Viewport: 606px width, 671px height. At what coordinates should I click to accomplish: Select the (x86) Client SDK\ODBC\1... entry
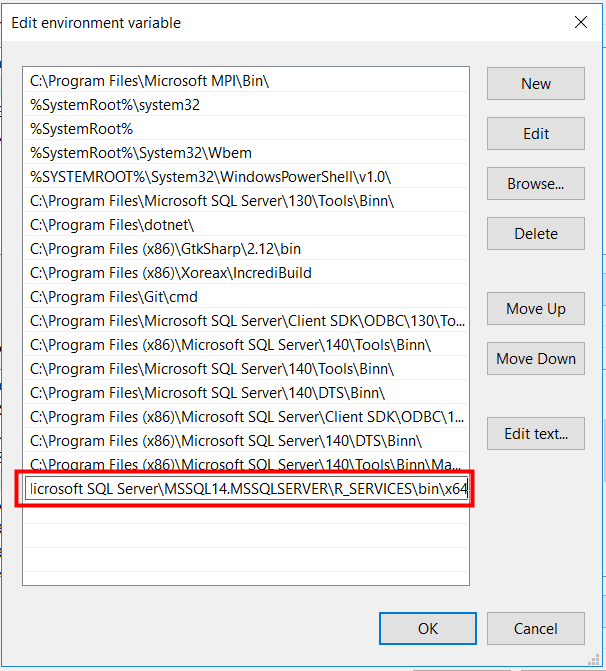pos(246,416)
